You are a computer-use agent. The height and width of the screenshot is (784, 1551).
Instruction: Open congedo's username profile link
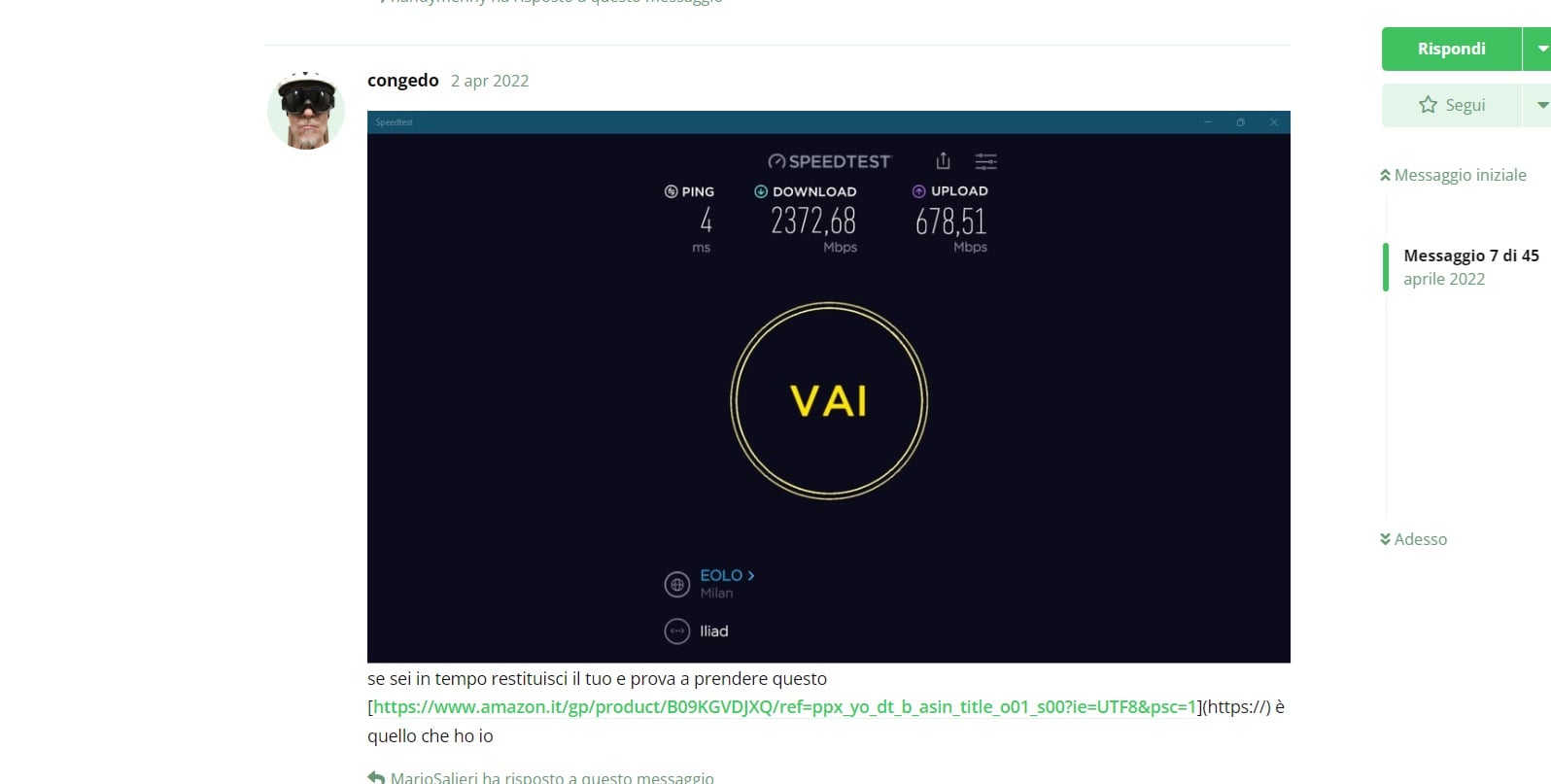(x=403, y=81)
